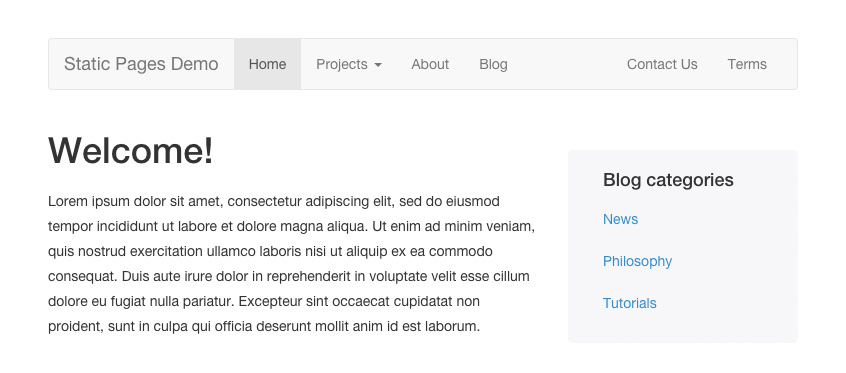
Task: Go to the About page
Action: pyautogui.click(x=430, y=64)
